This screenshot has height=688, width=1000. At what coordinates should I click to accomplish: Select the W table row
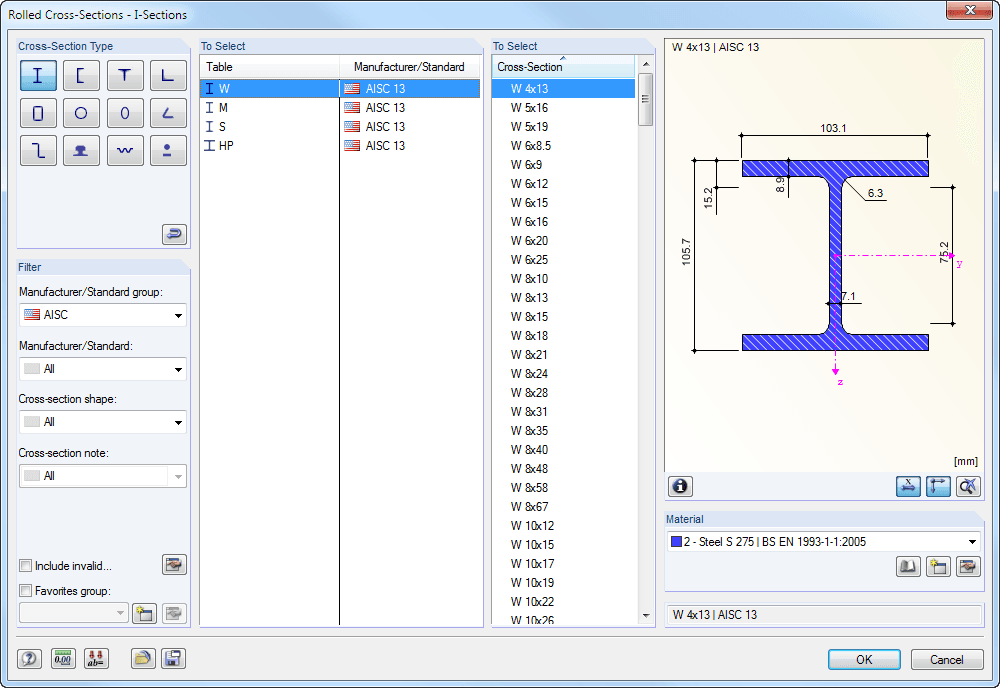pyautogui.click(x=340, y=89)
